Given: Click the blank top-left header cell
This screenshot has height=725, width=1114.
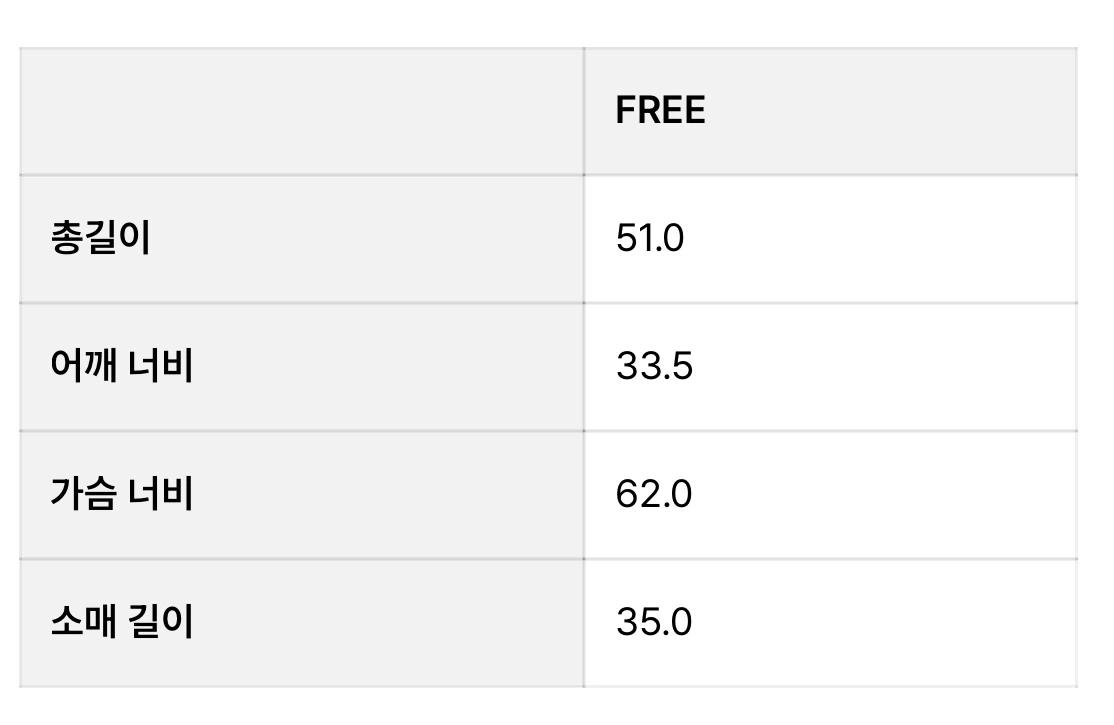Looking at the screenshot, I should pos(302,111).
